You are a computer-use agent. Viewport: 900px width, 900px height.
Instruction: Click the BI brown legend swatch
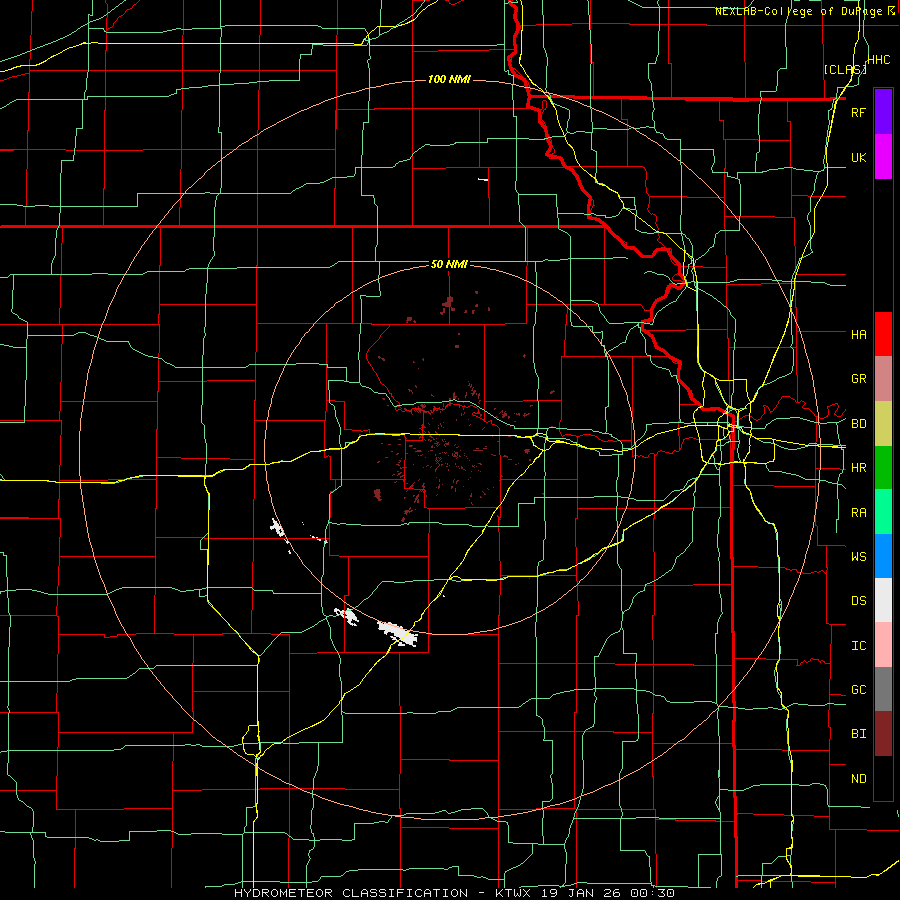coord(883,734)
